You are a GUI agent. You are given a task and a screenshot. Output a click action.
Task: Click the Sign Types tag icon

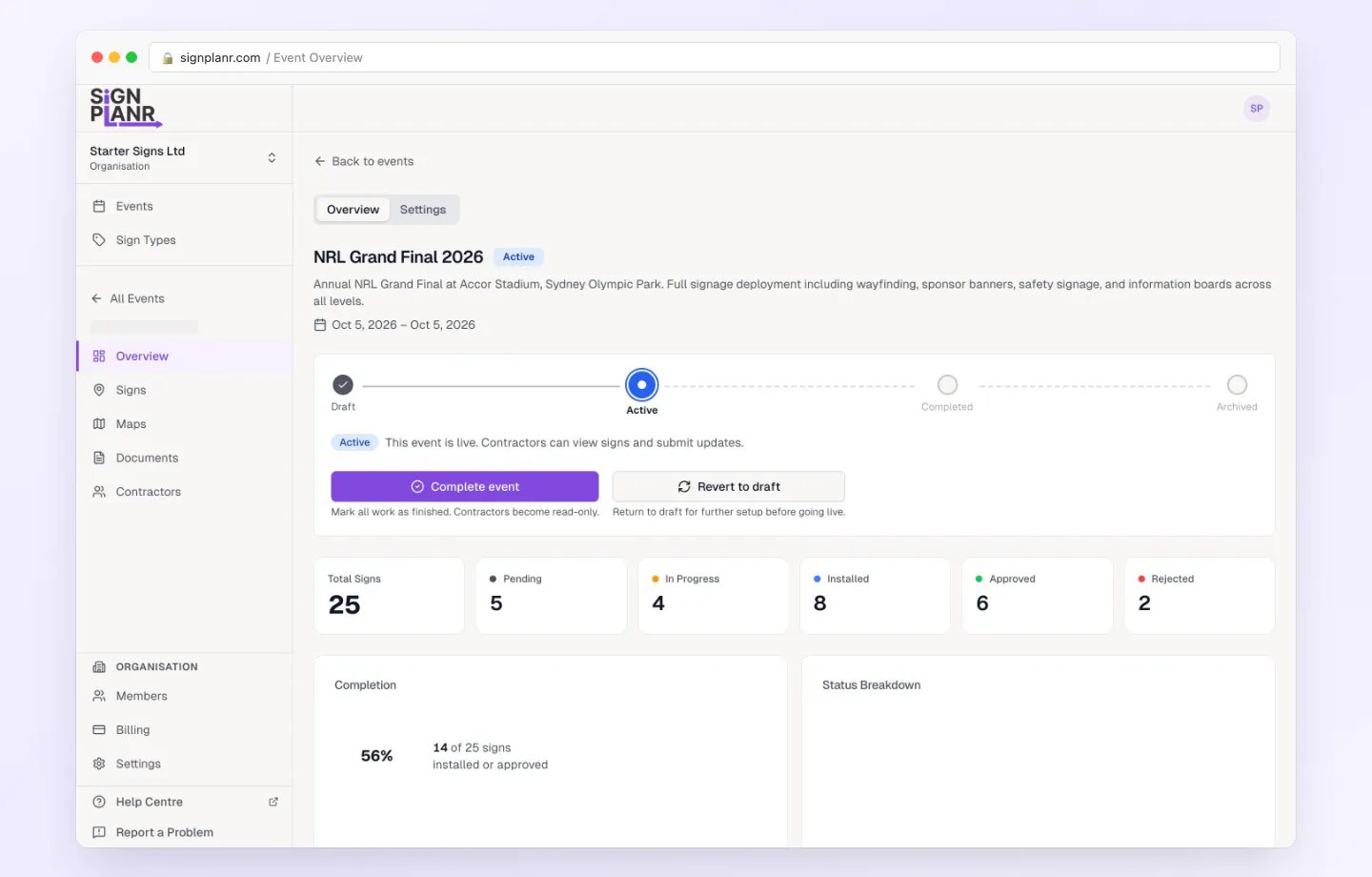(99, 240)
